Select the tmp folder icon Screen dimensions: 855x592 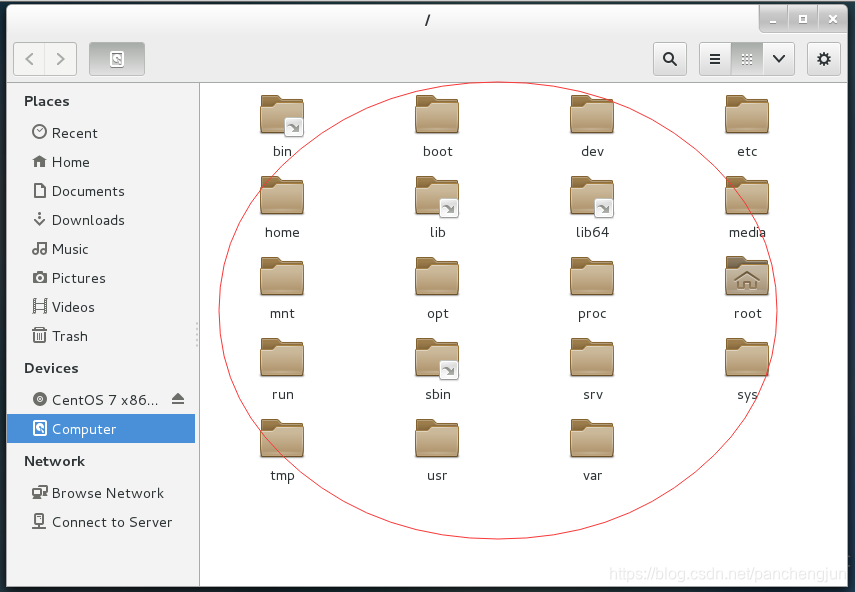(x=282, y=439)
